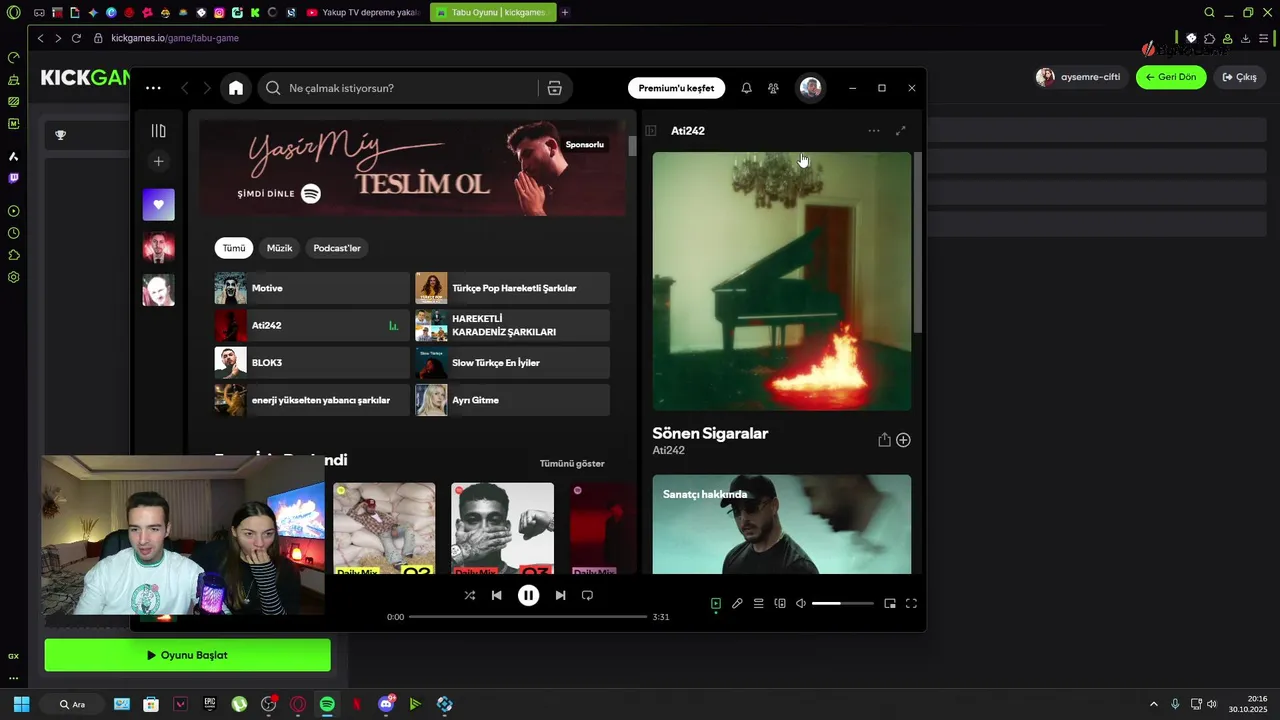Open the 'Ayrı Gitme' tile

512,400
